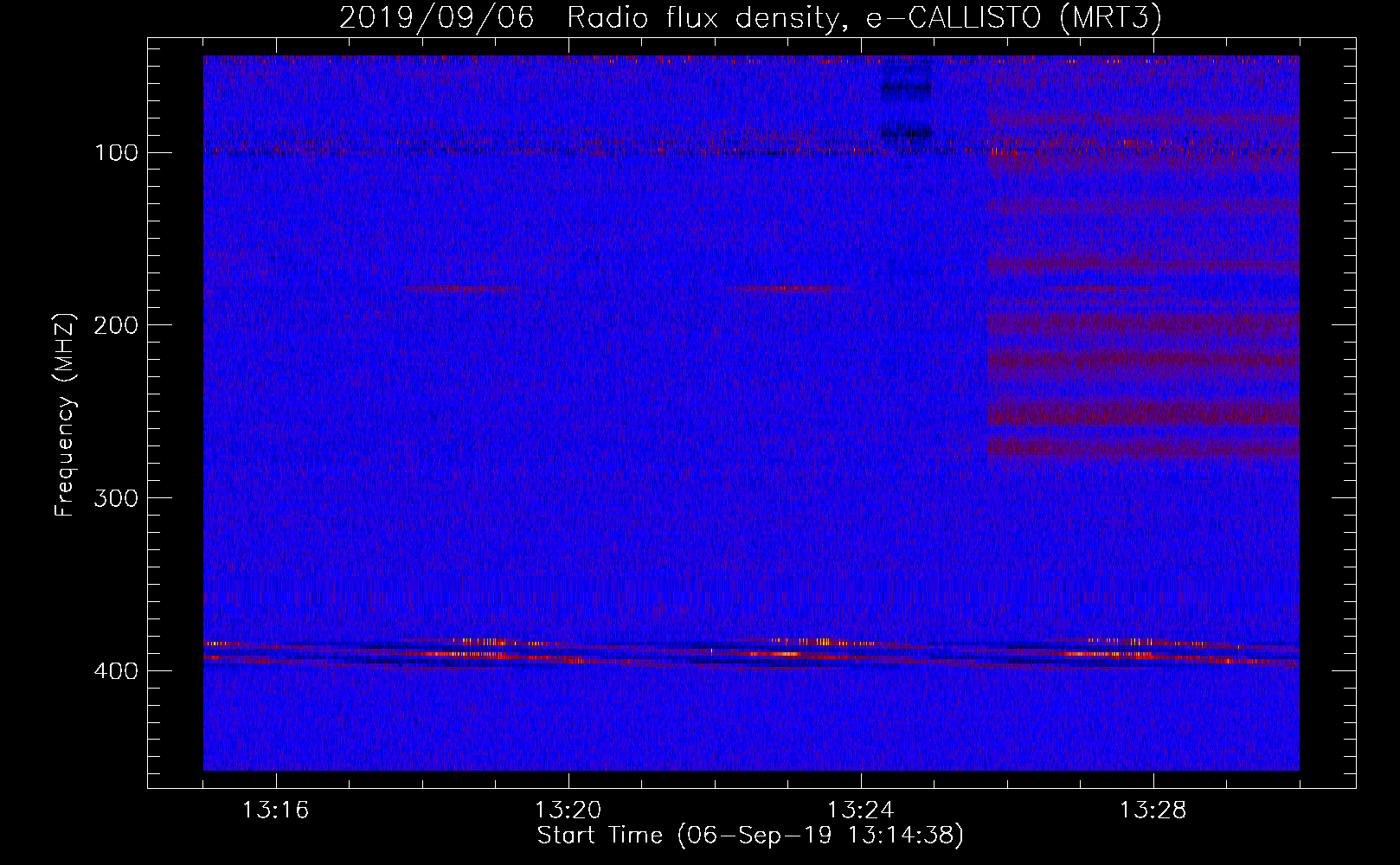The height and width of the screenshot is (865, 1400).
Task: Click the 300 frequency tick label
Action: tap(114, 499)
